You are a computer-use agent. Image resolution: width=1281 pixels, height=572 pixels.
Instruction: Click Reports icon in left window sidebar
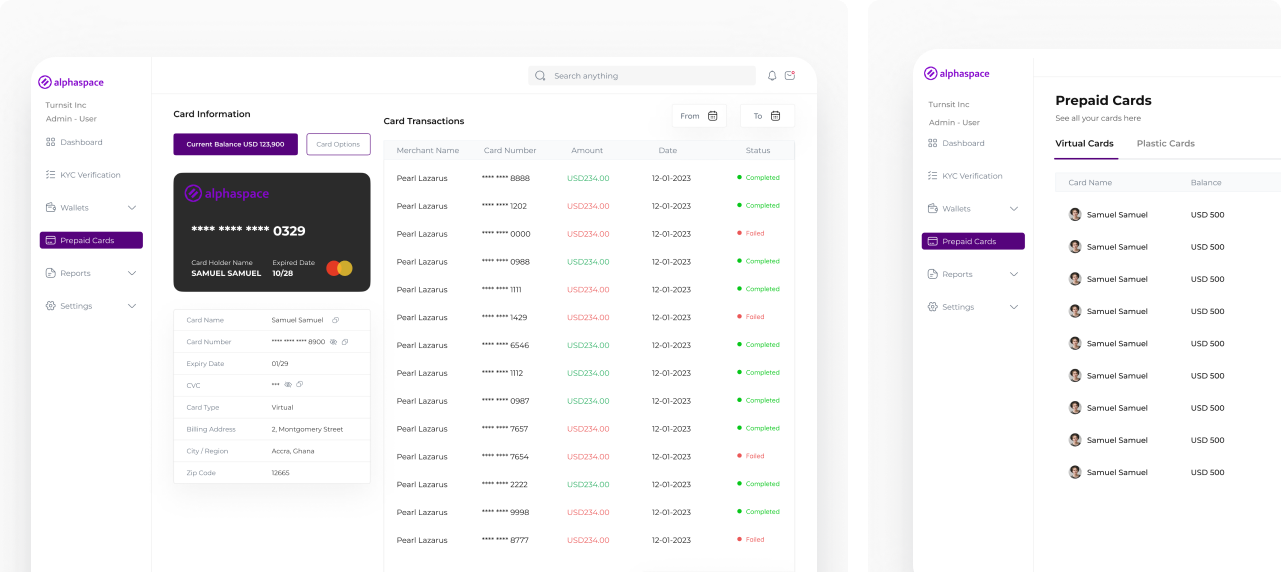click(51, 273)
